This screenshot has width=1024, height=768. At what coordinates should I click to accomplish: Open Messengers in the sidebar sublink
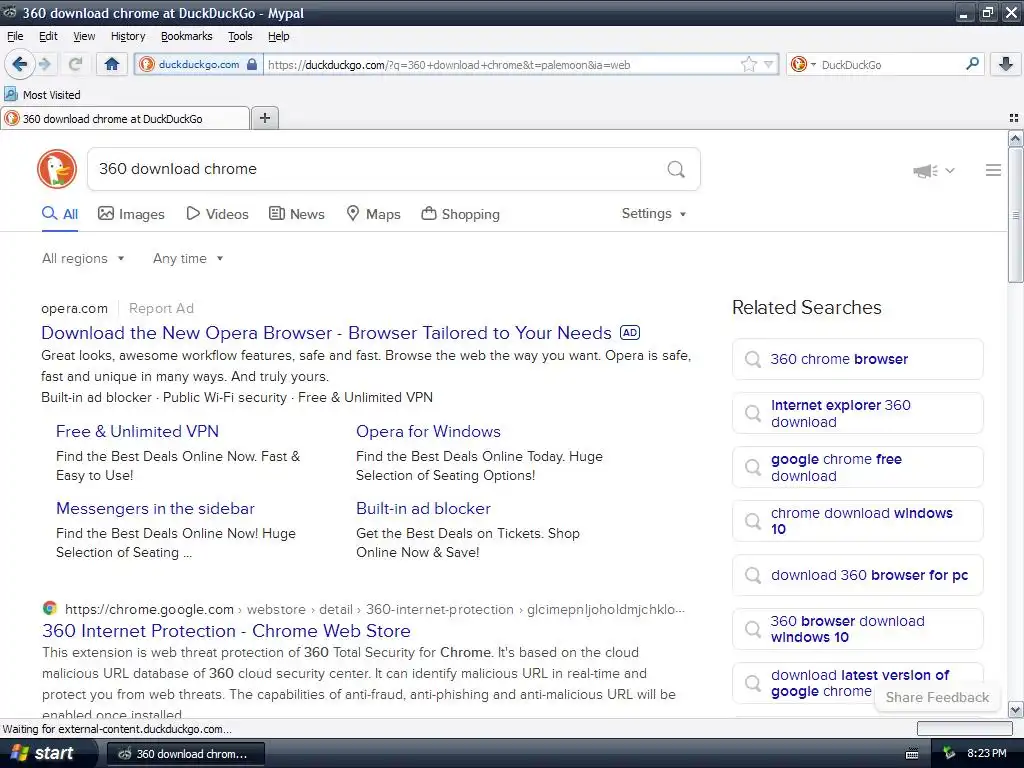pyautogui.click(x=155, y=509)
